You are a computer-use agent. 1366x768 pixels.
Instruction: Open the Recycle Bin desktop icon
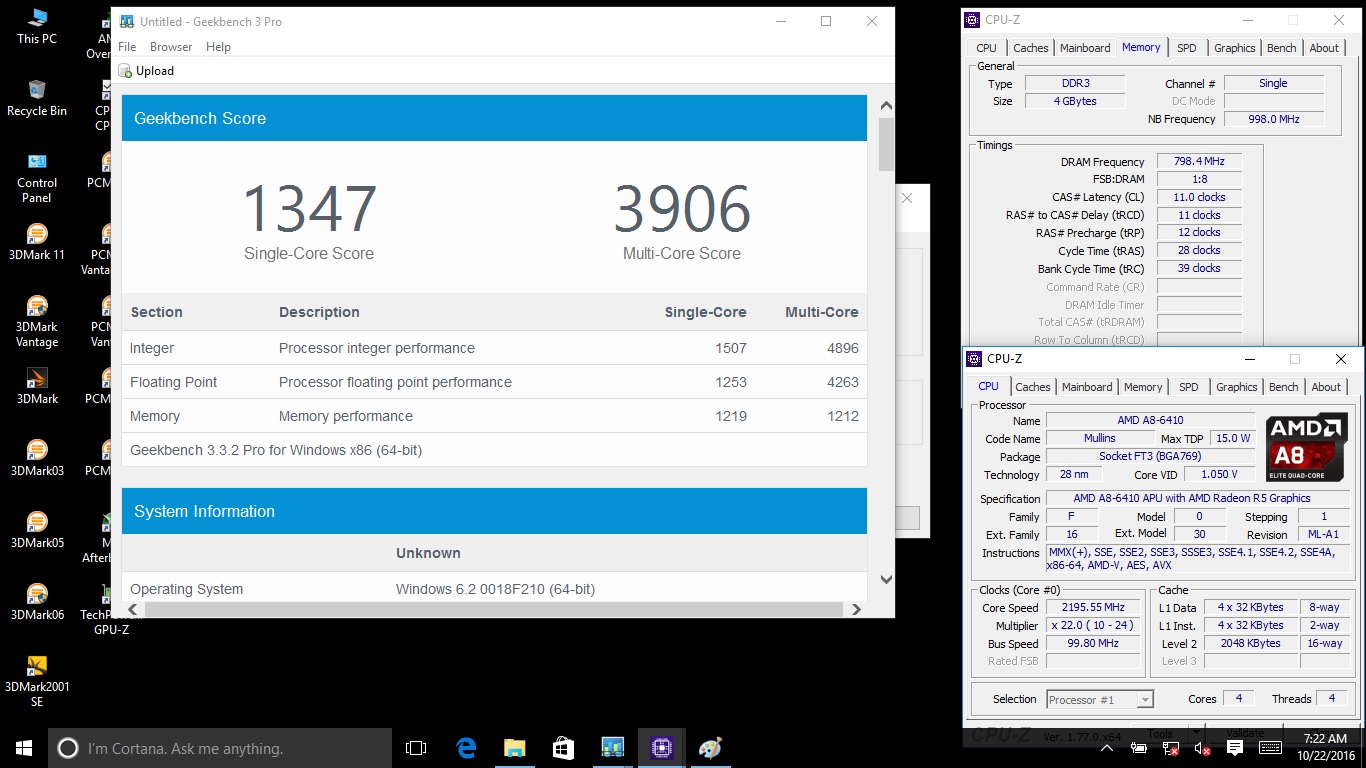pyautogui.click(x=37, y=98)
